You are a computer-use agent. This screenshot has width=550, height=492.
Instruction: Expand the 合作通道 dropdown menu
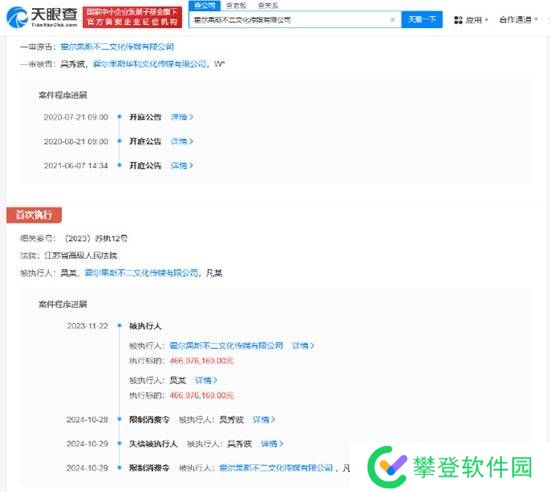click(x=518, y=20)
